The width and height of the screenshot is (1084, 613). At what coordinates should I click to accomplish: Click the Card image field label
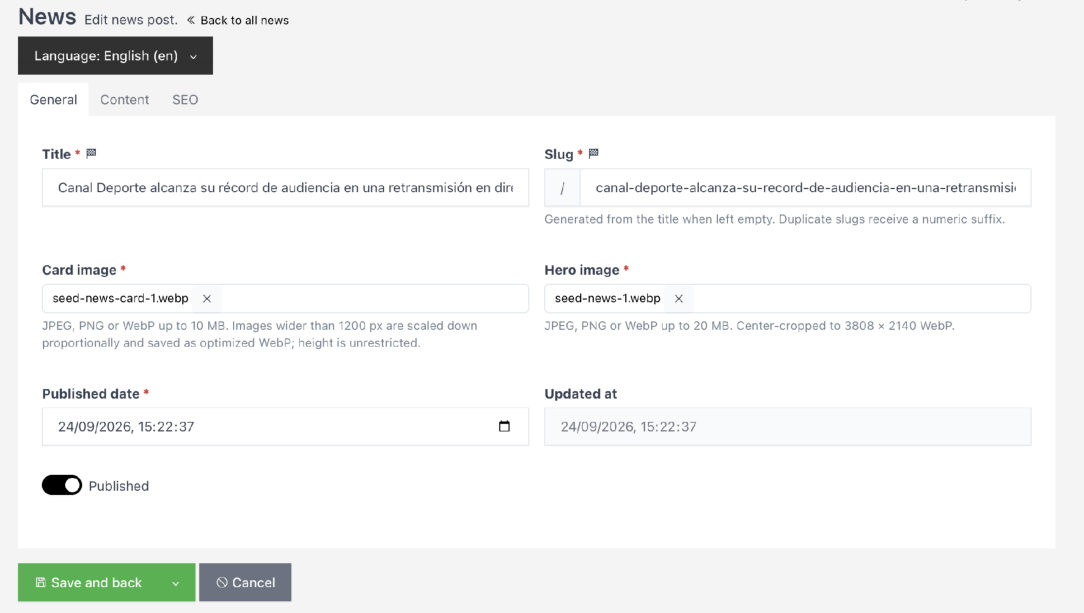point(79,270)
